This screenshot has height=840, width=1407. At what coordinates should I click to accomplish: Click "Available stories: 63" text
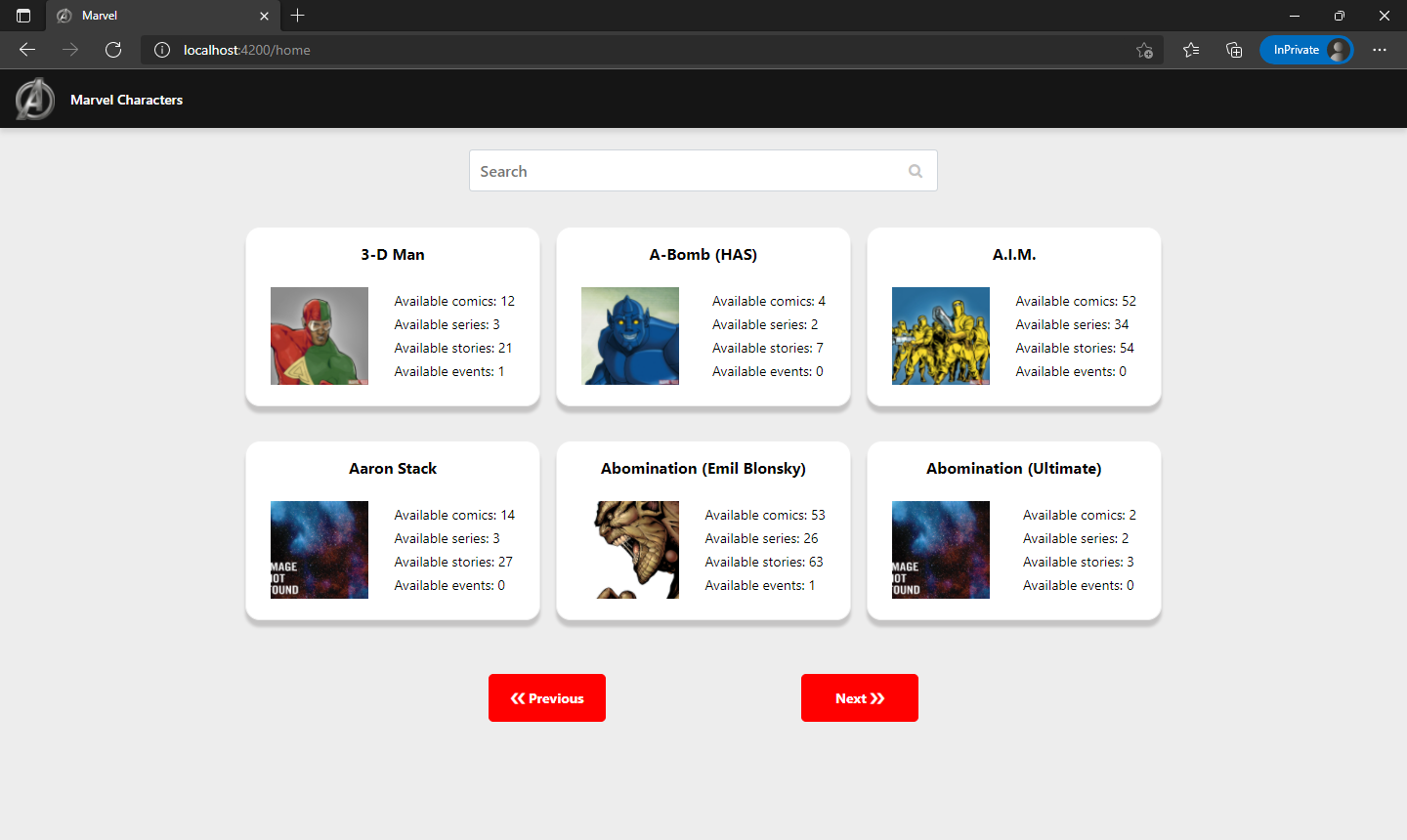pos(764,562)
